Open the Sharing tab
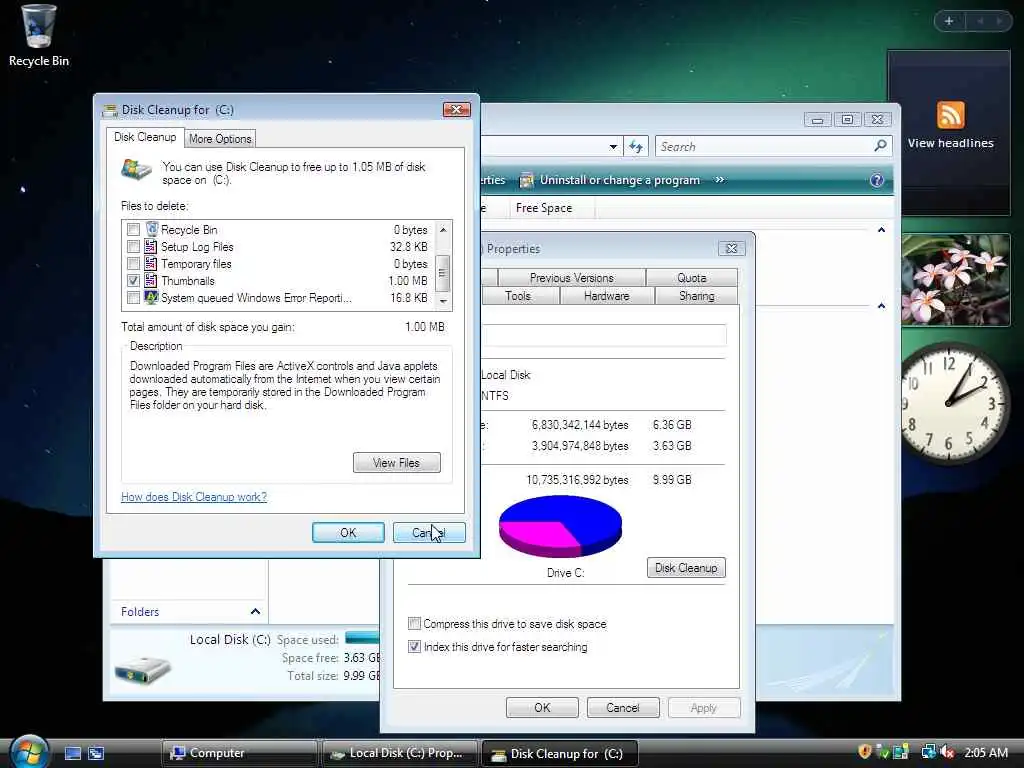 pos(696,296)
